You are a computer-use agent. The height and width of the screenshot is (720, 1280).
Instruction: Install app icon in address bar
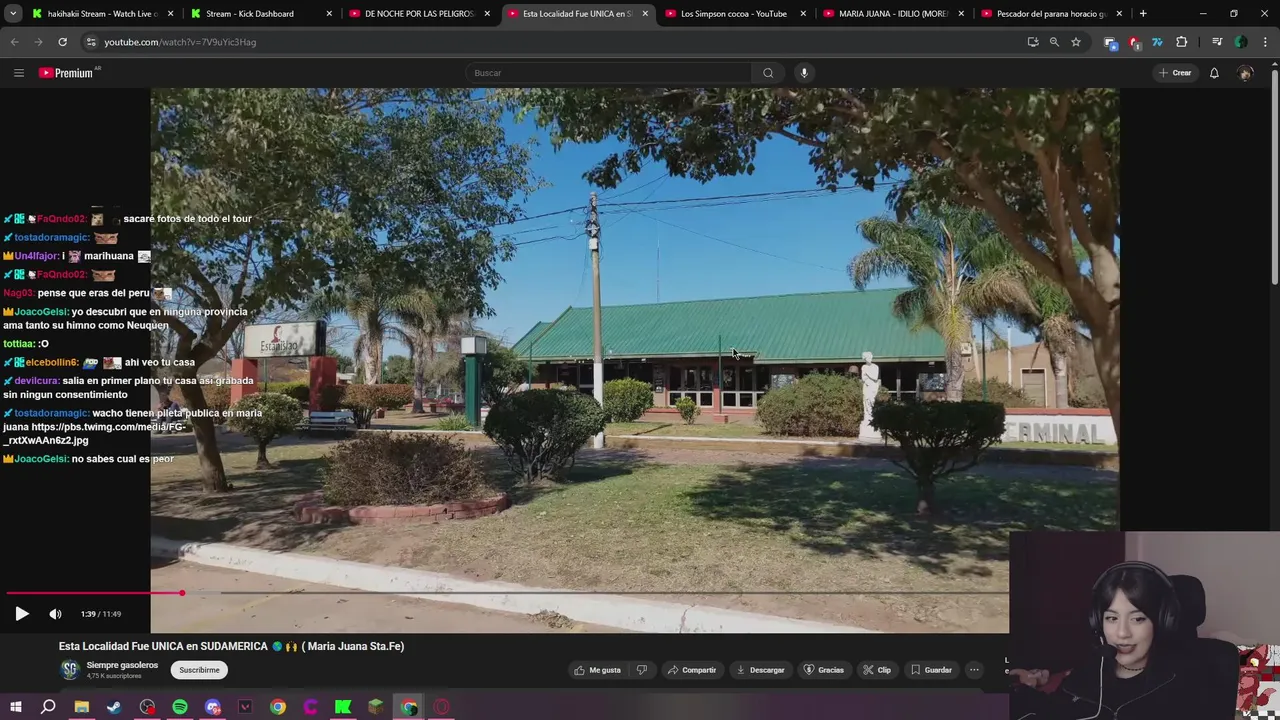[x=1033, y=42]
